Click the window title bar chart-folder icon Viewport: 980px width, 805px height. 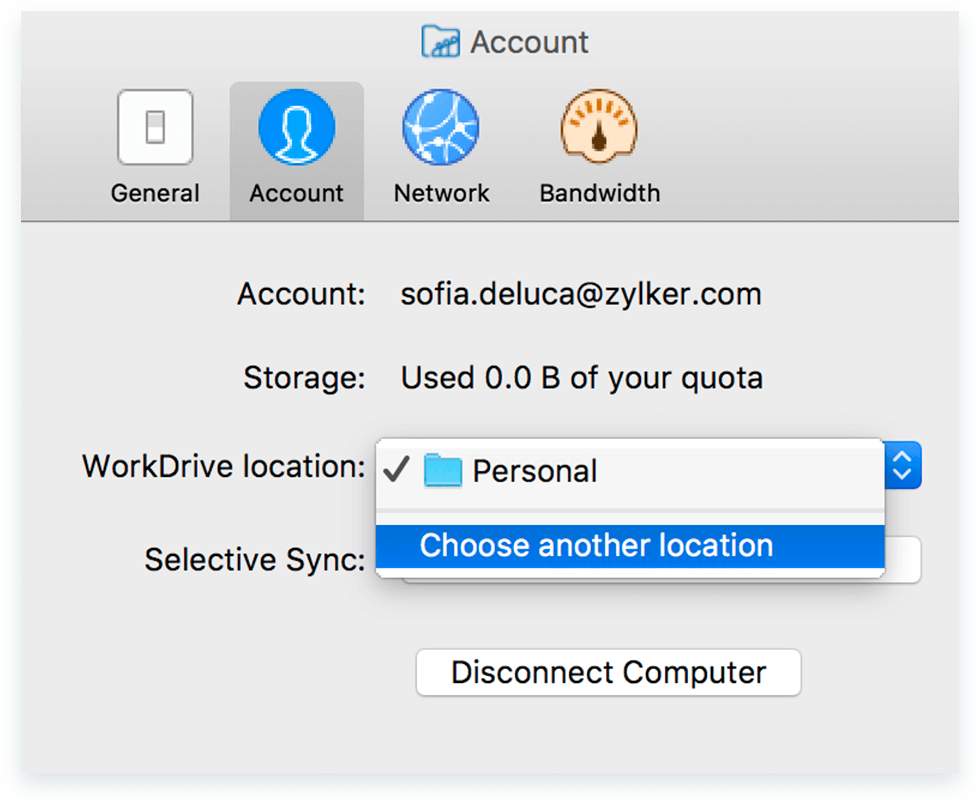tap(440, 42)
